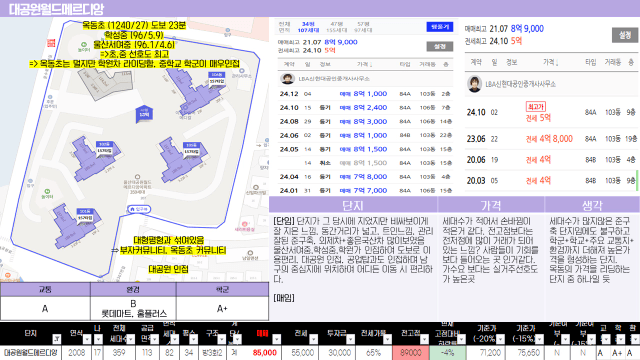Click the lower-left green 놀이터 playground icon
Screen dimensions: 640x360
(x=47, y=191)
